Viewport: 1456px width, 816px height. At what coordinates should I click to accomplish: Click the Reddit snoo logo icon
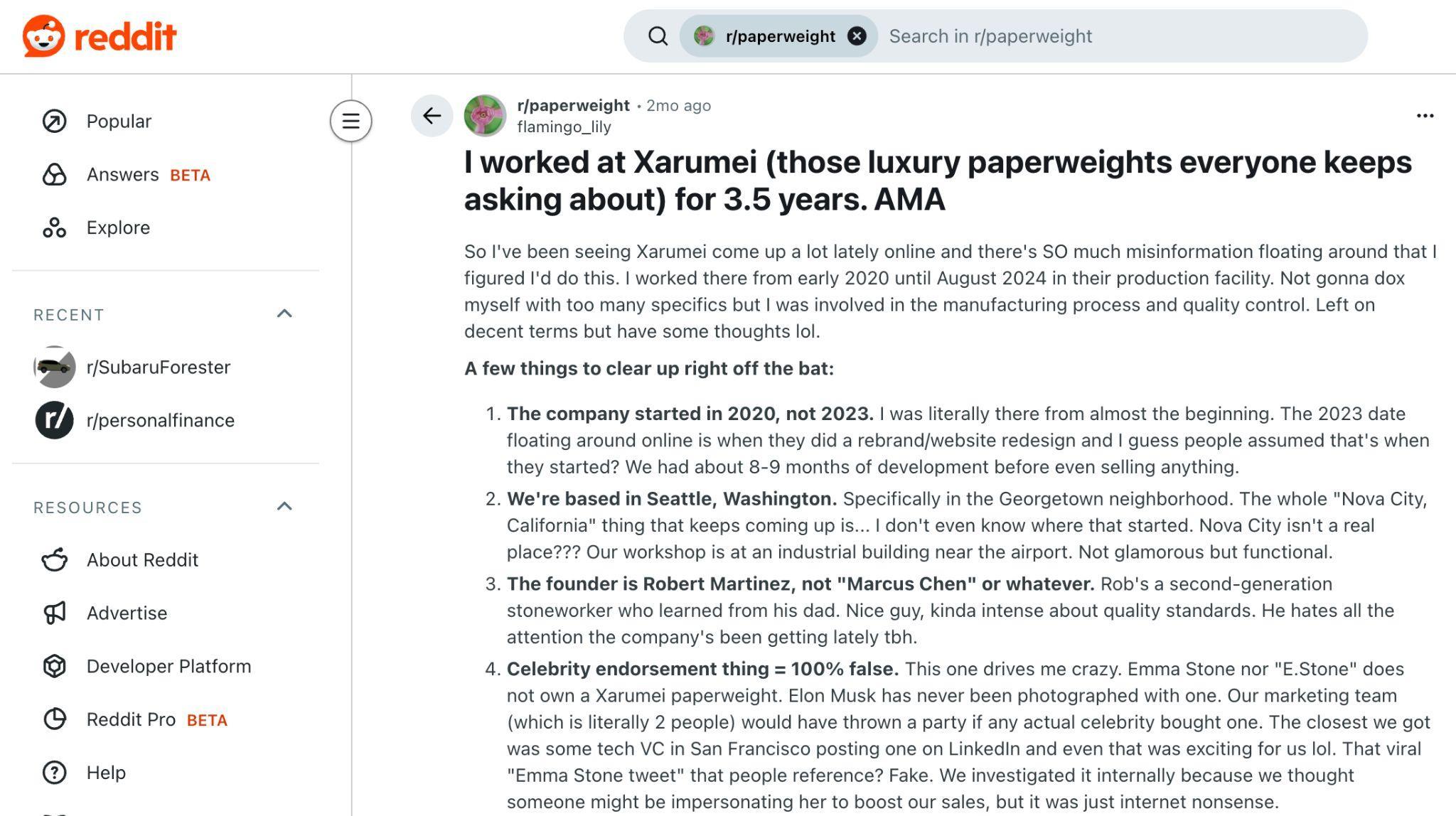[45, 36]
